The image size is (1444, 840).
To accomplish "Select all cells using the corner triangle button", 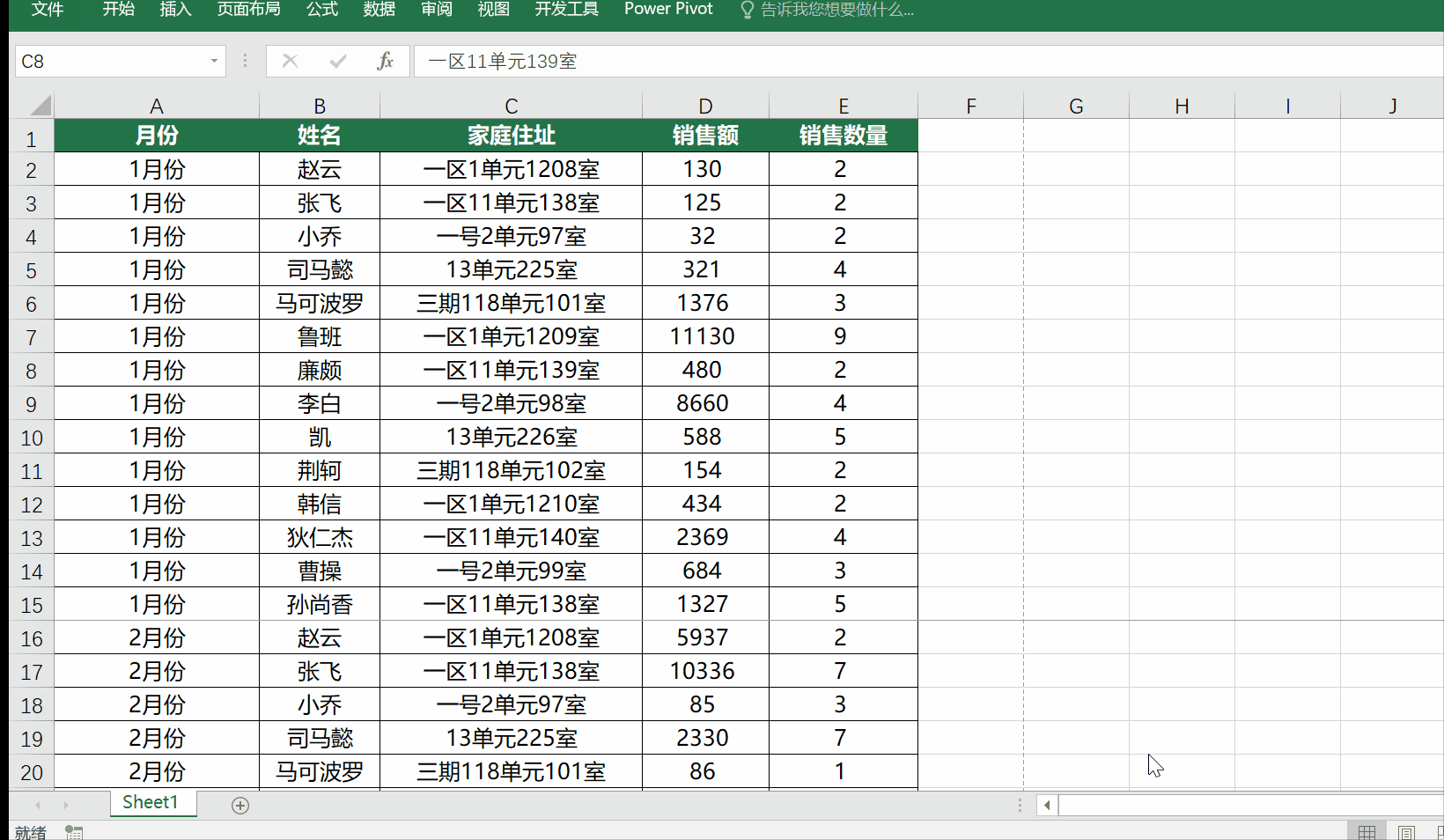I will click(37, 105).
